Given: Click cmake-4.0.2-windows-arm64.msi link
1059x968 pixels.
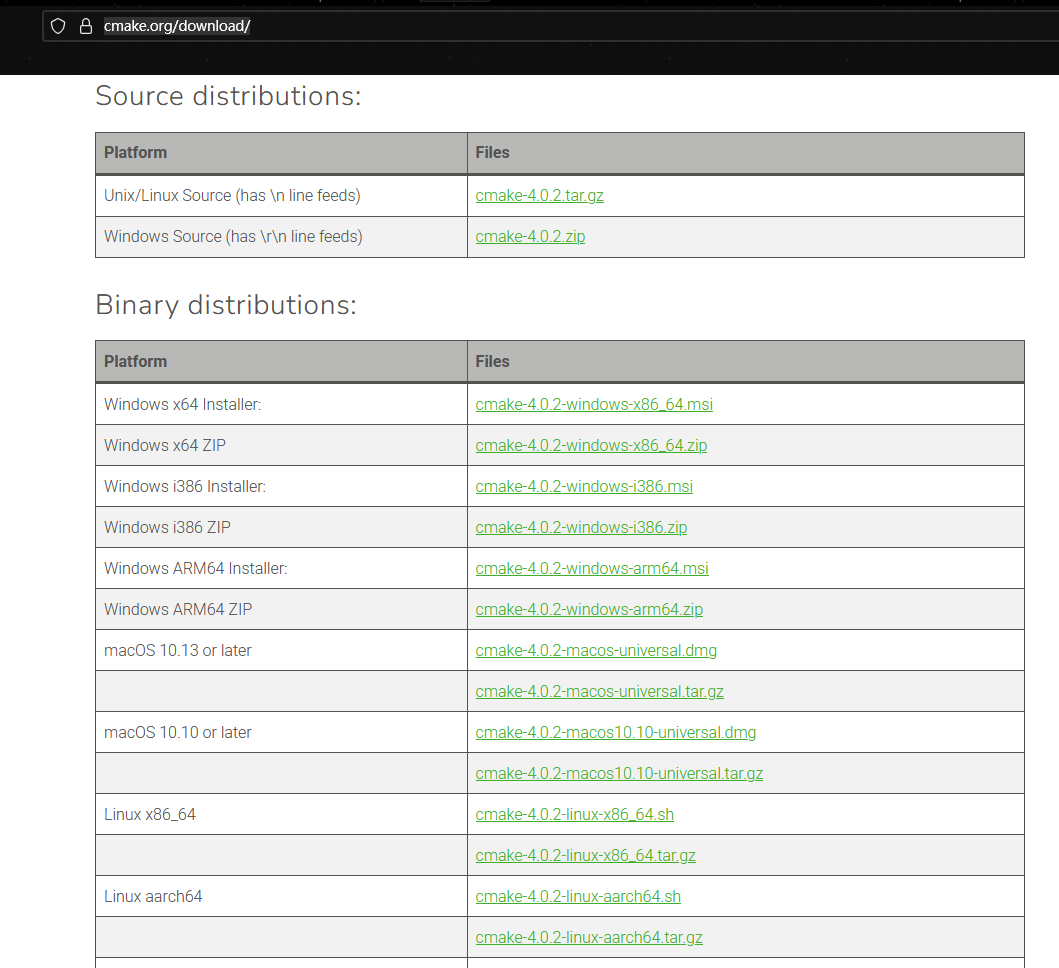Looking at the screenshot, I should tap(592, 568).
